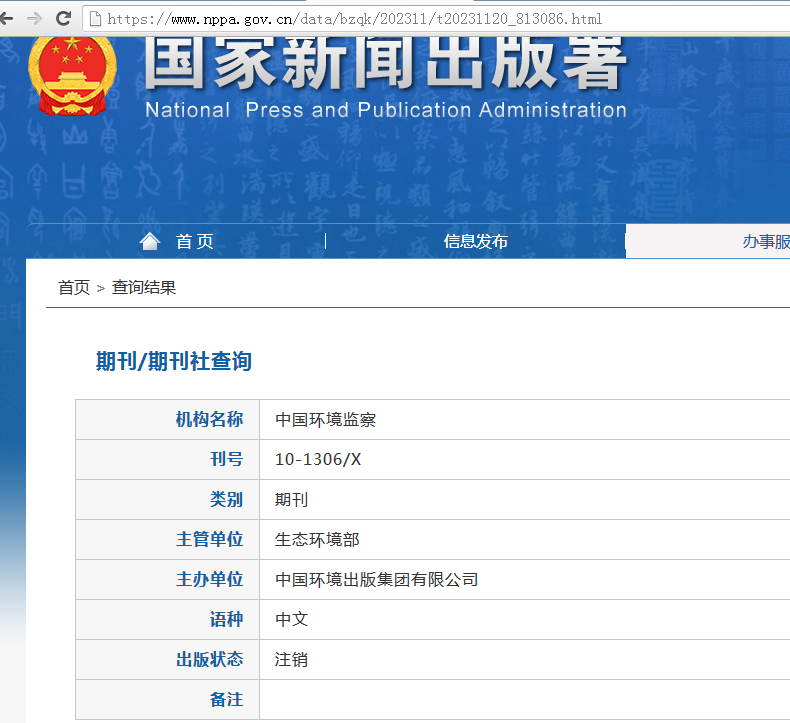Go to 首页 in the breadcrumb
The width and height of the screenshot is (790, 723).
73,288
